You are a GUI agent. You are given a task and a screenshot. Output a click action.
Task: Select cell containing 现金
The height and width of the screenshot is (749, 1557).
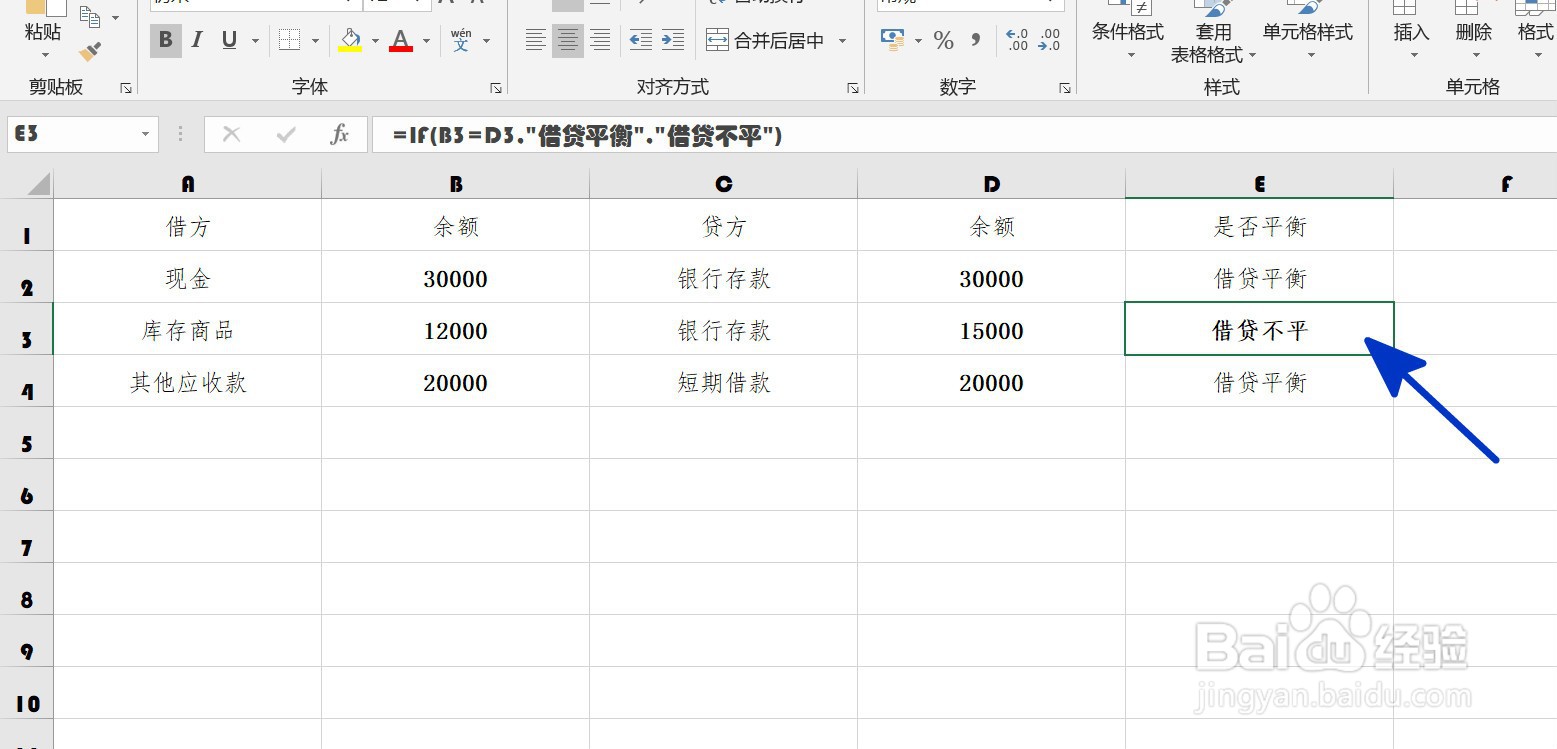(188, 278)
